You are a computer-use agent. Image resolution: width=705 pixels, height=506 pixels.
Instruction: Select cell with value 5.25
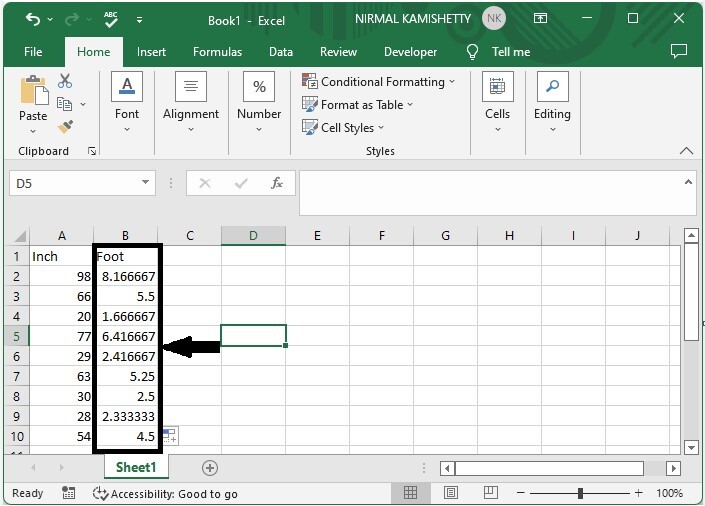click(x=125, y=376)
